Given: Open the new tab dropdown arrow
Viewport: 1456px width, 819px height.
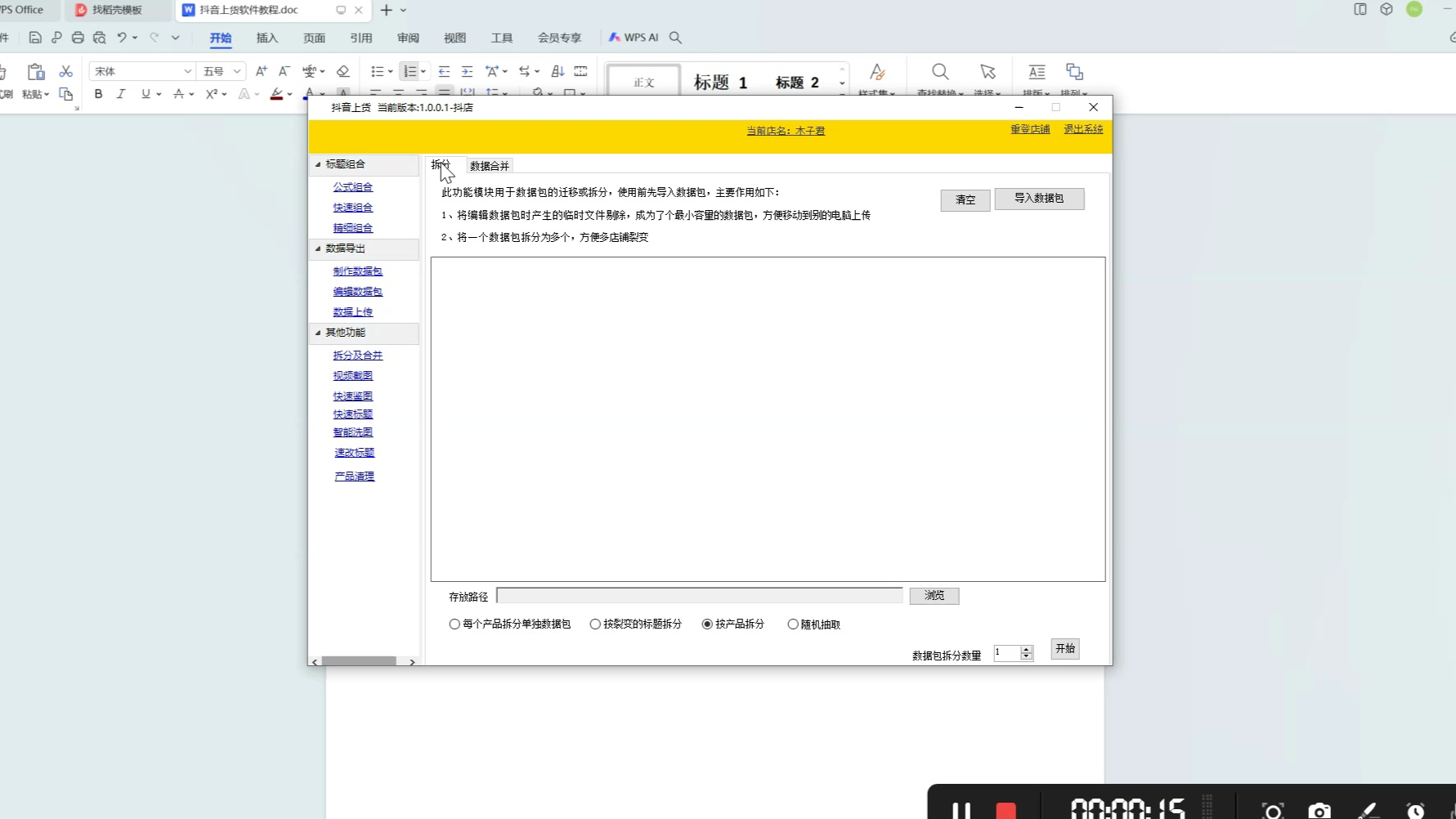Looking at the screenshot, I should coord(403,11).
